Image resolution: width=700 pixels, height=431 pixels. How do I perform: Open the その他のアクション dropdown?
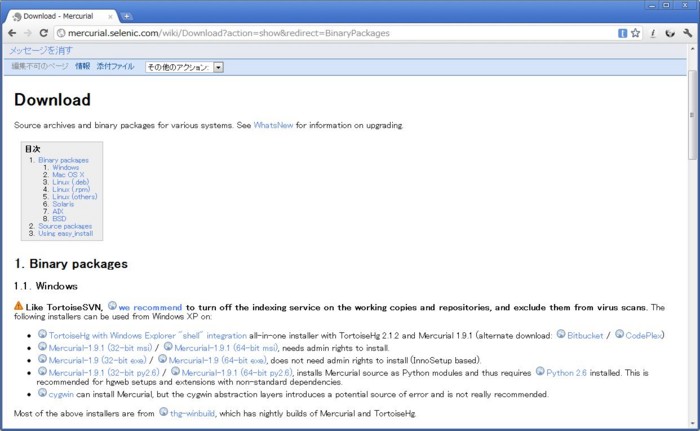(184, 67)
